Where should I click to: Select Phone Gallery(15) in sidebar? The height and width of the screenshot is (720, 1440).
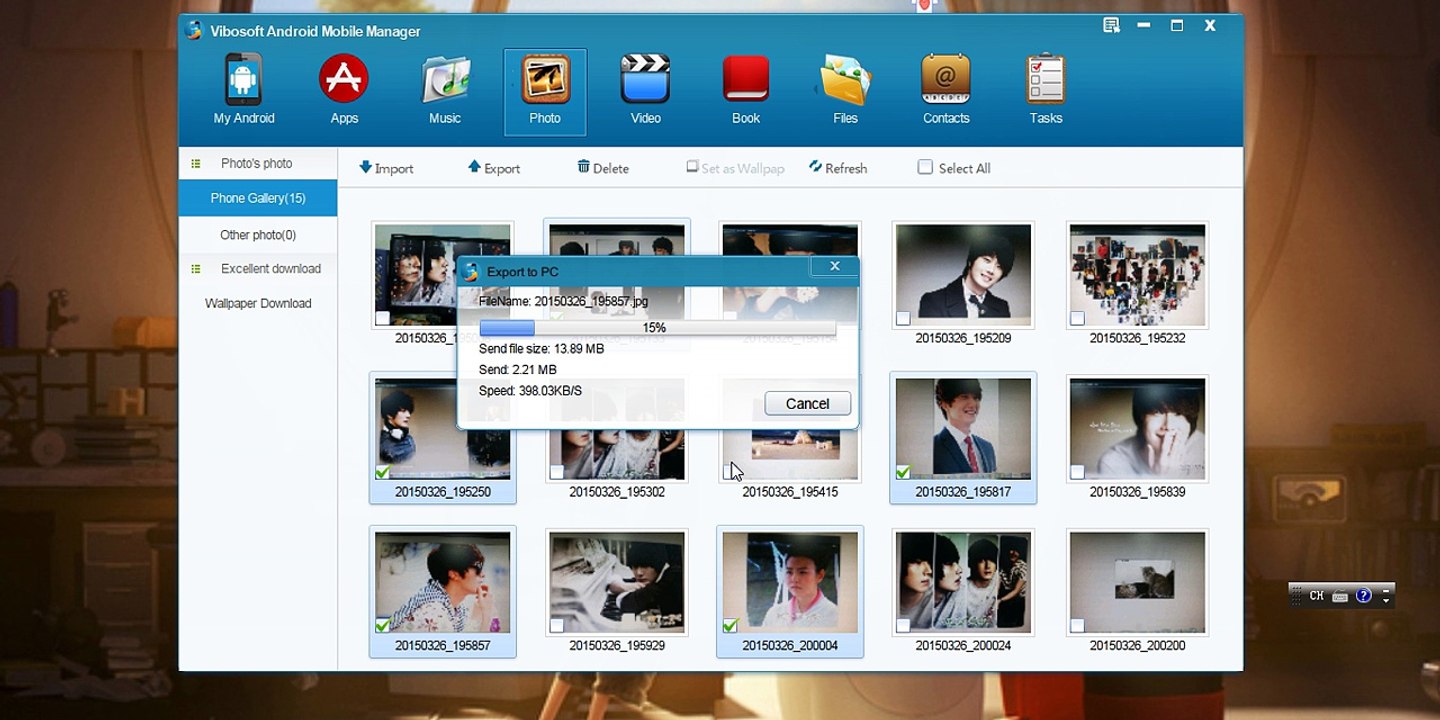point(258,198)
